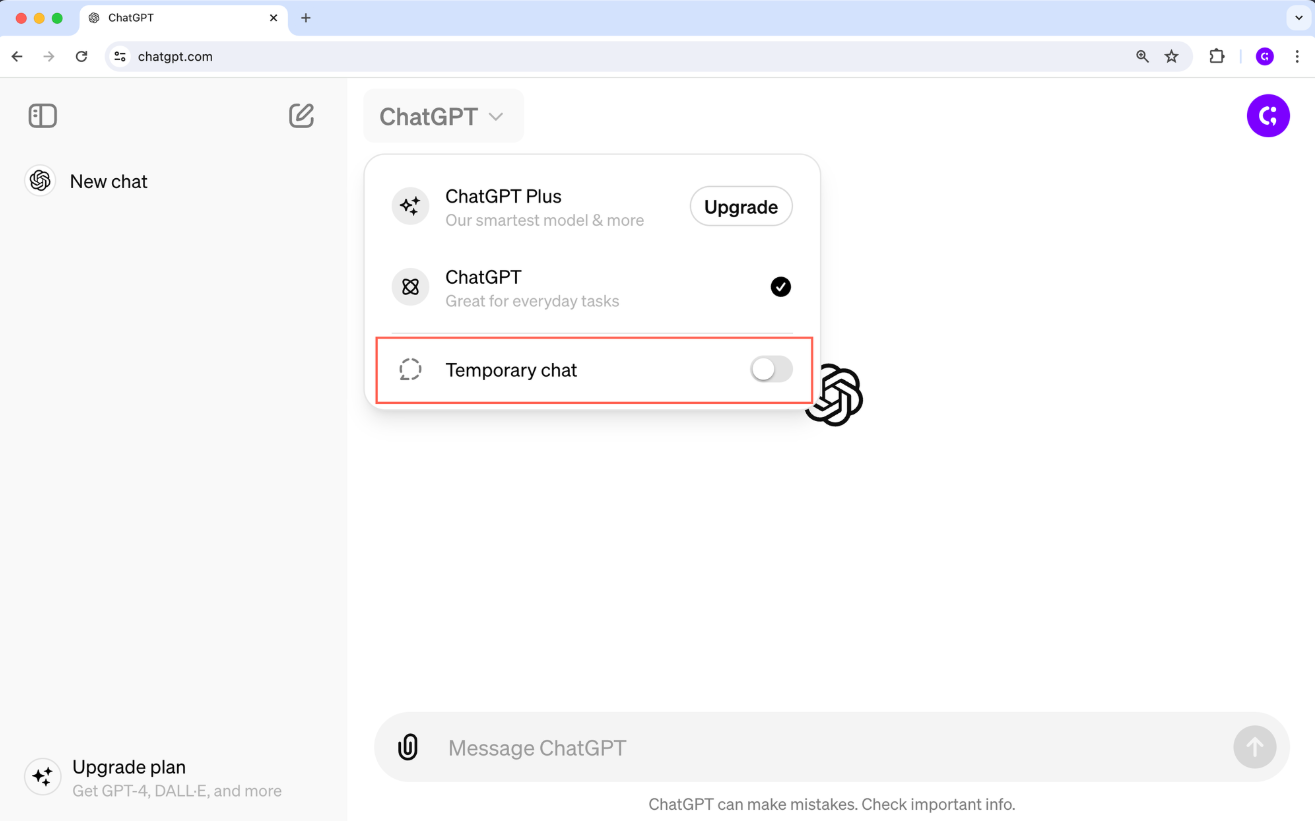Click 'ChatGPT can make mistakes' disclaimer text
The height and width of the screenshot is (821, 1315).
(x=832, y=804)
